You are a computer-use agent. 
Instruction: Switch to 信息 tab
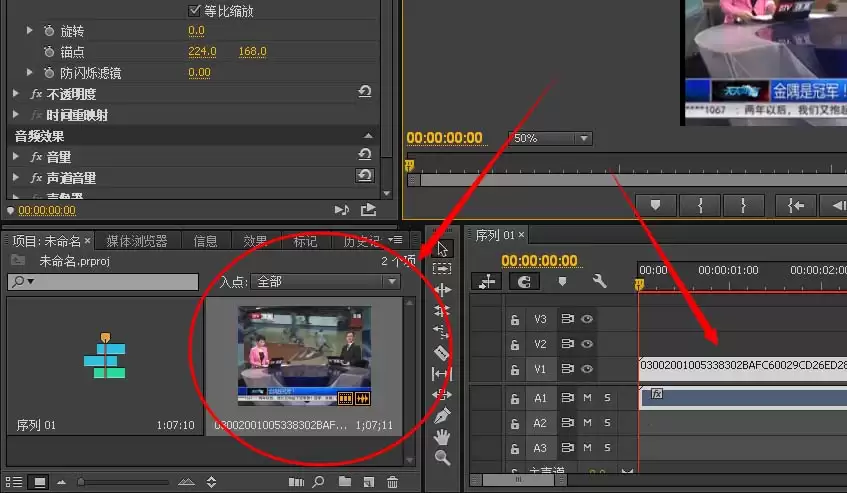(206, 241)
